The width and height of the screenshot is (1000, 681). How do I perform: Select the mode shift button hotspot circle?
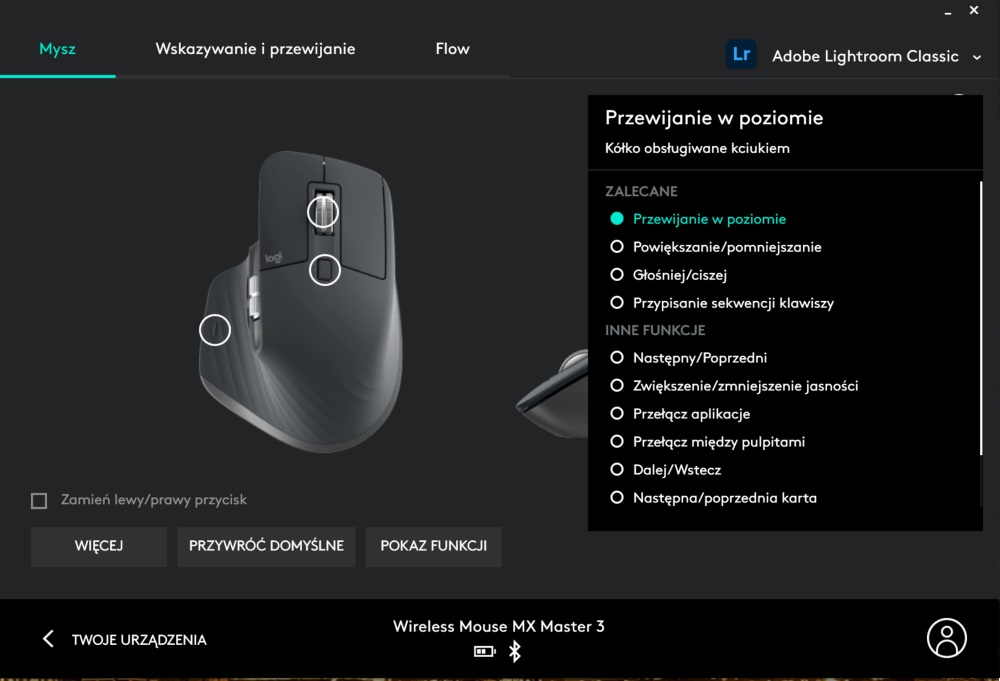tap(325, 270)
